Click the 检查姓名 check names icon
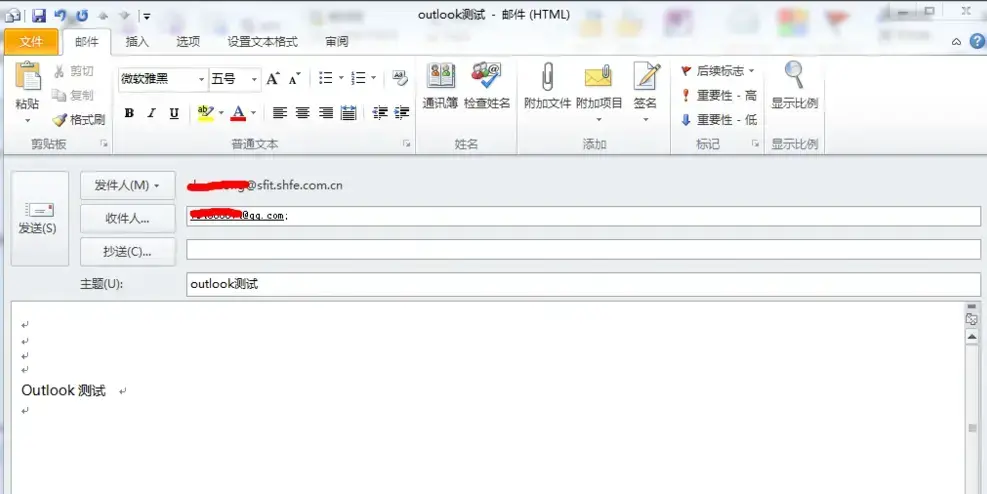The height and width of the screenshot is (494, 987). (487, 86)
